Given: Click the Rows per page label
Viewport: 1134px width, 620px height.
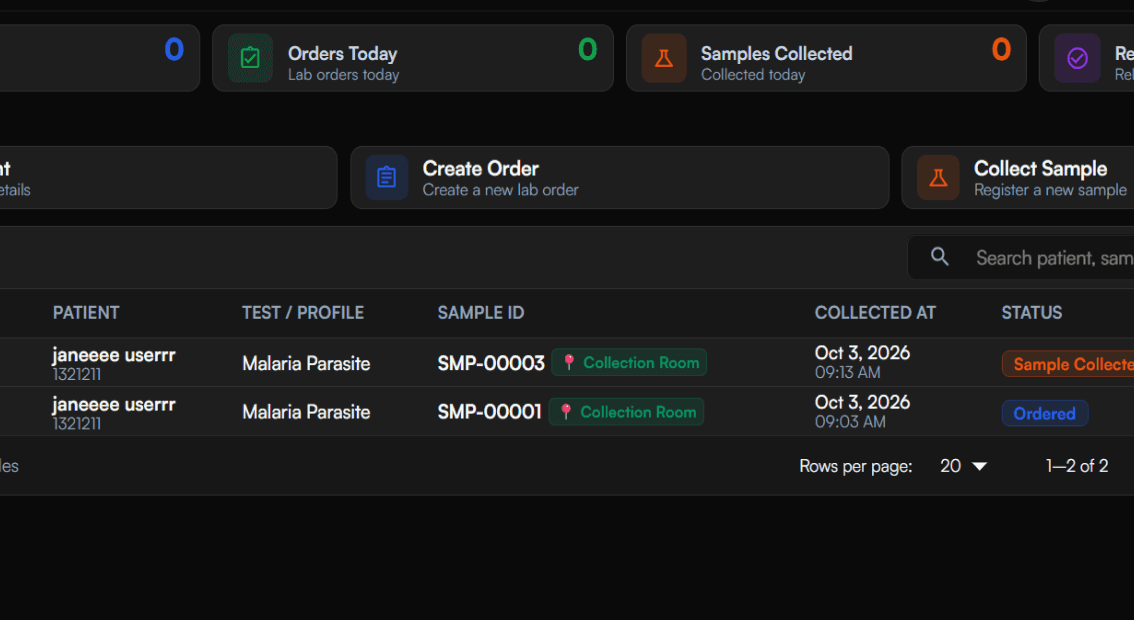Looking at the screenshot, I should [856, 467].
